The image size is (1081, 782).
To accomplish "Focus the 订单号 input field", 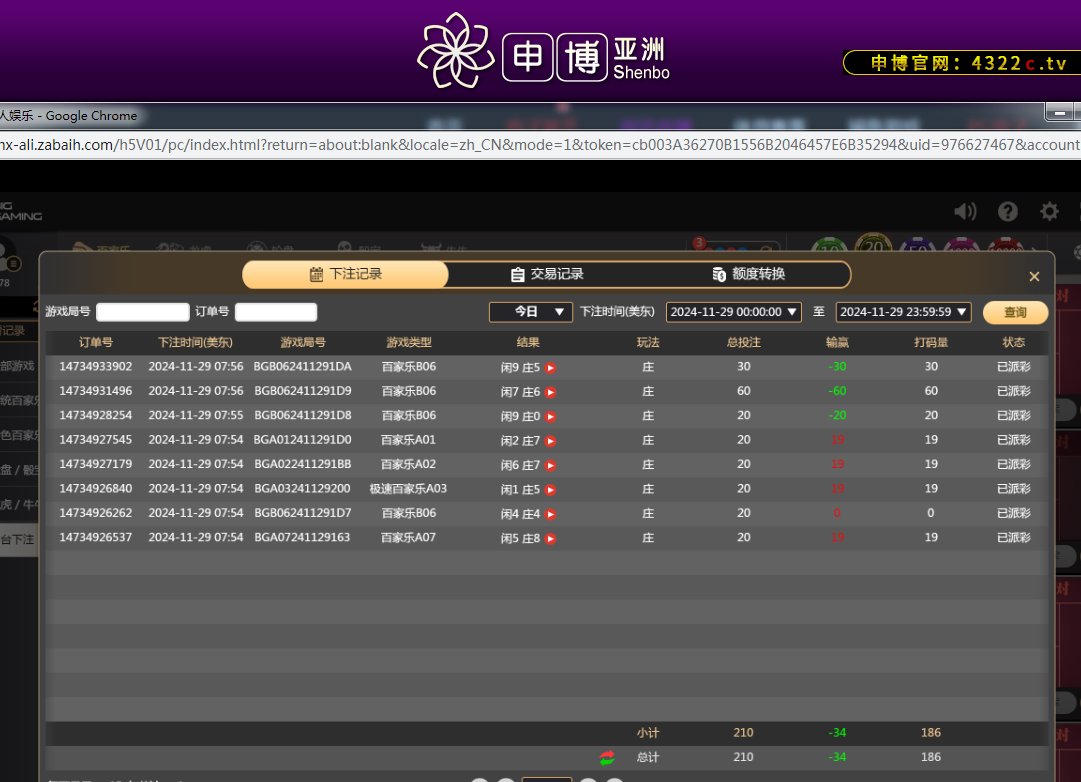I will coord(276,312).
